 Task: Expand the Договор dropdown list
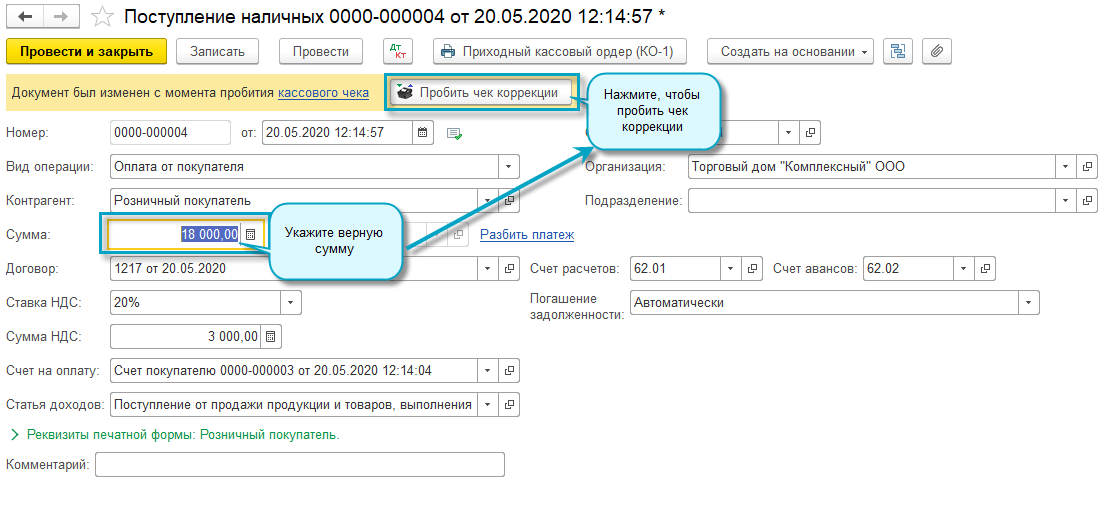click(488, 269)
